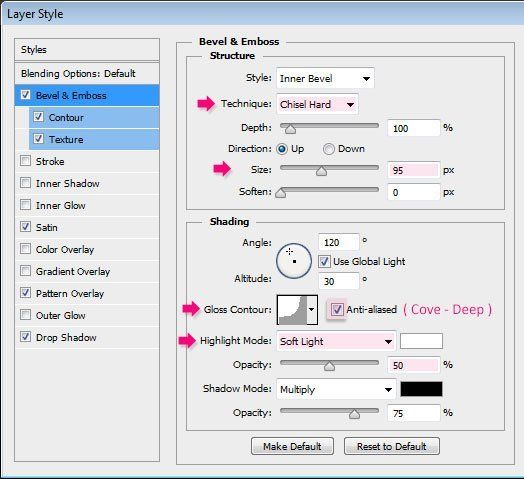Open the Drop Shadow style settings
This screenshot has width=524, height=479.
87,338
